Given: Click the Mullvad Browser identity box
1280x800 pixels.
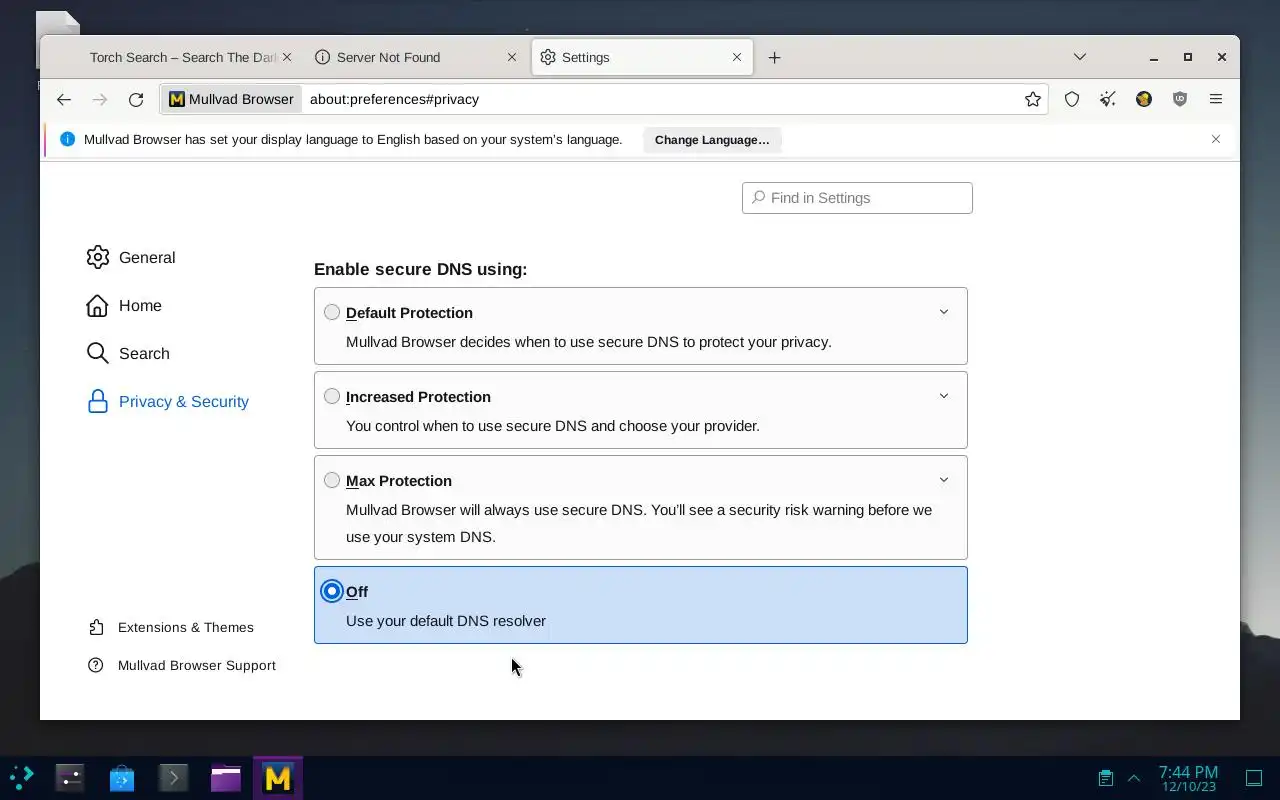Looking at the screenshot, I should point(231,99).
